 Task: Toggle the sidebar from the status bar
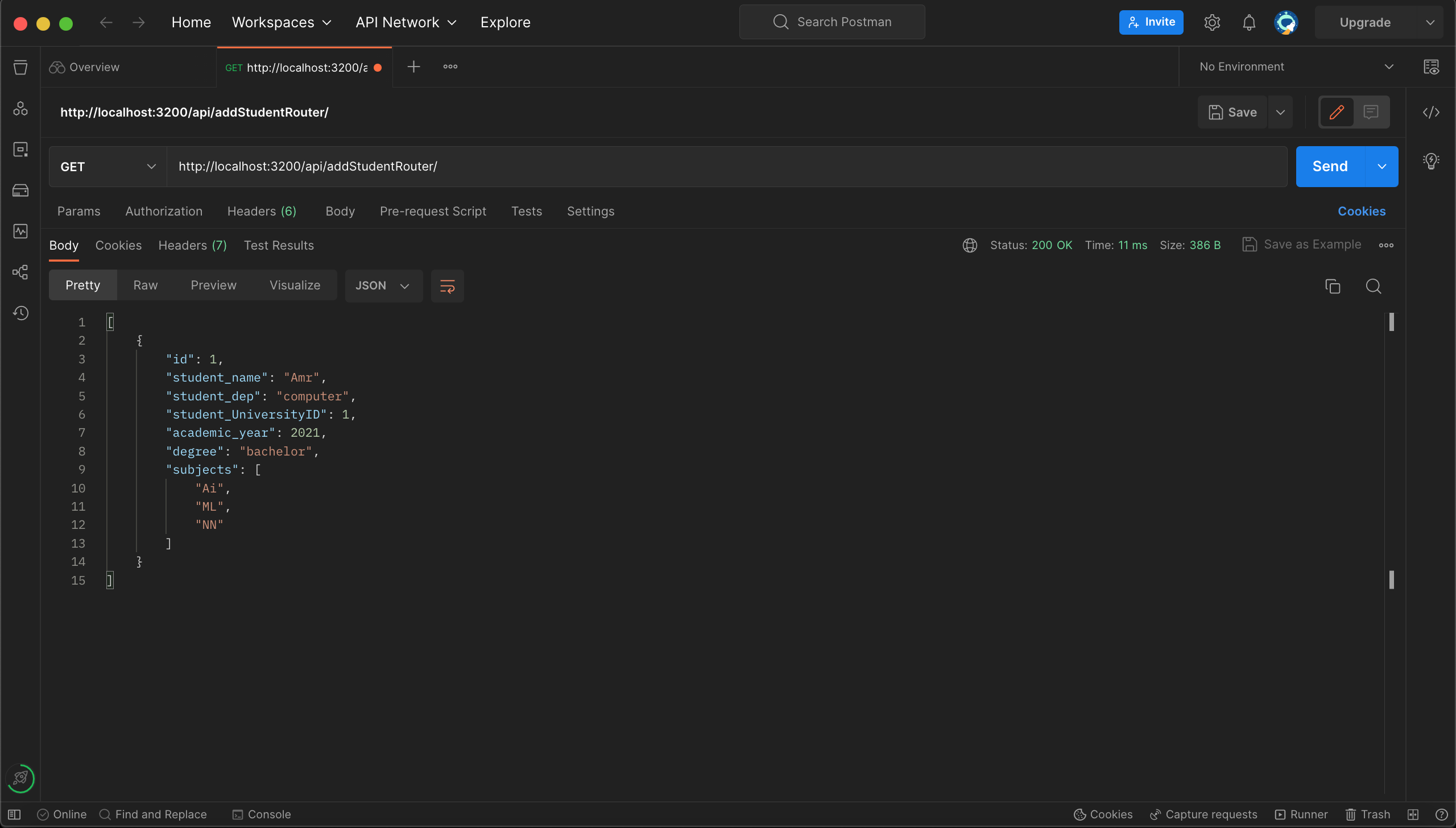pos(14,814)
